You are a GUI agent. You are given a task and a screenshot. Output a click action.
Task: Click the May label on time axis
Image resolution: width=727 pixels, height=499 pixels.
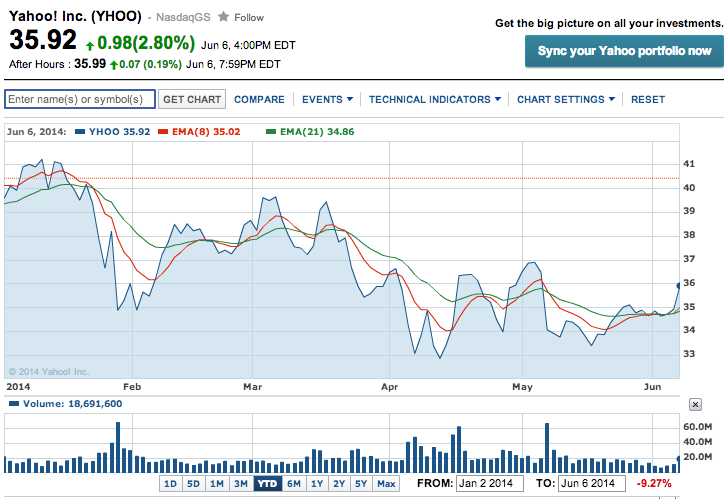click(523, 387)
